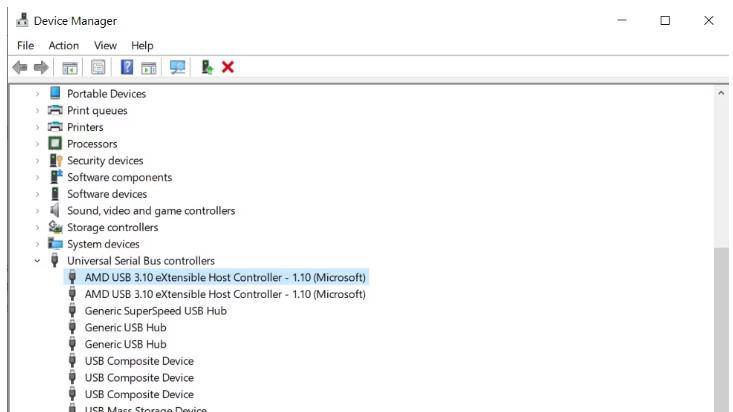Open the Action menu
Image resolution: width=733 pixels, height=412 pixels.
(x=64, y=45)
